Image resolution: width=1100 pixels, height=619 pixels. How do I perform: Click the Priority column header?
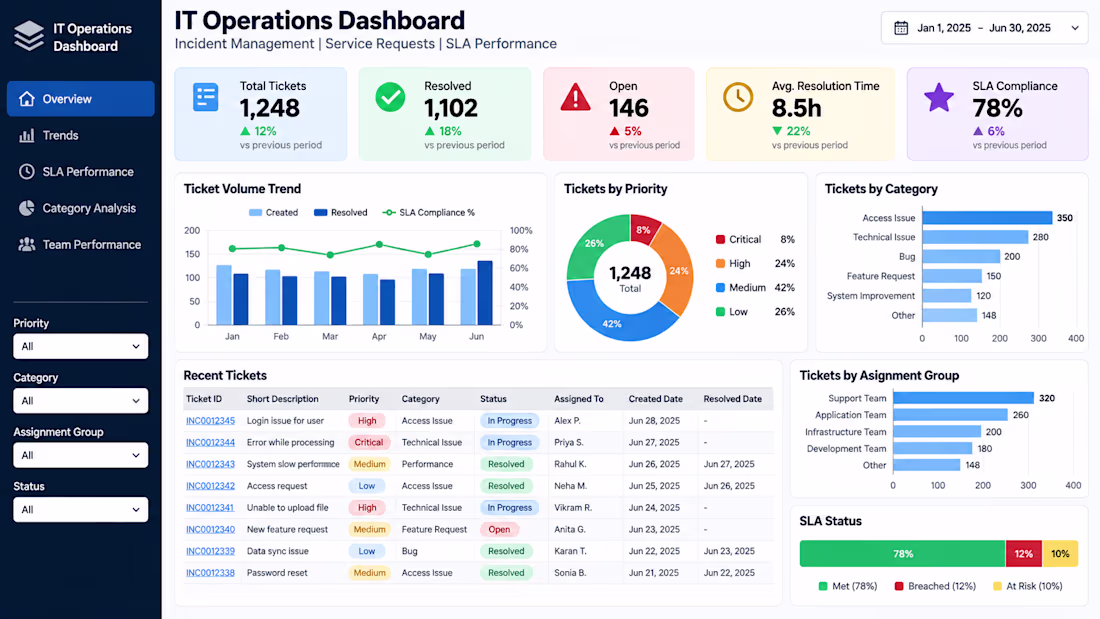click(x=364, y=399)
